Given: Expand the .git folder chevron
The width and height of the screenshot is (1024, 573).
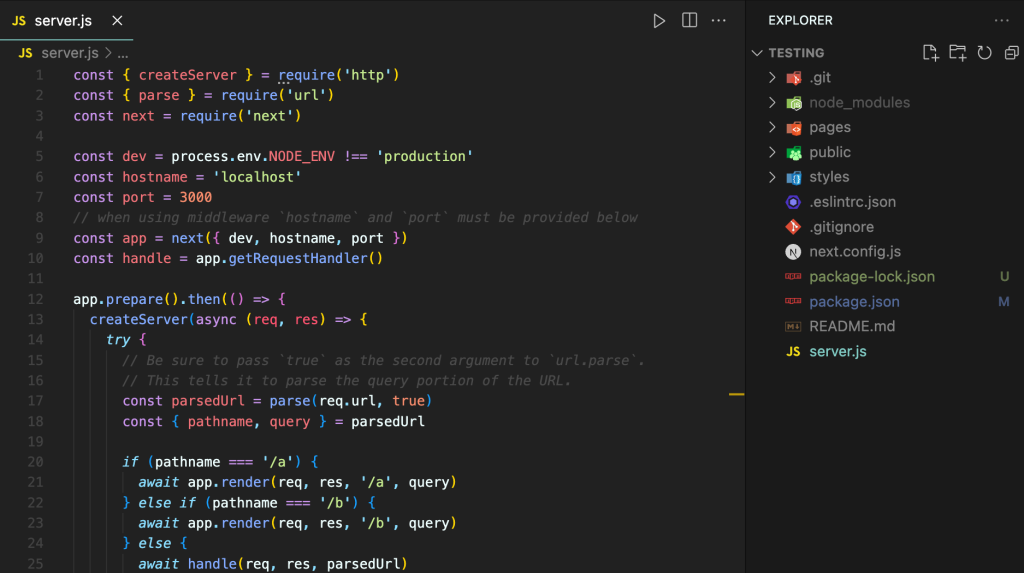Looking at the screenshot, I should pos(773,78).
